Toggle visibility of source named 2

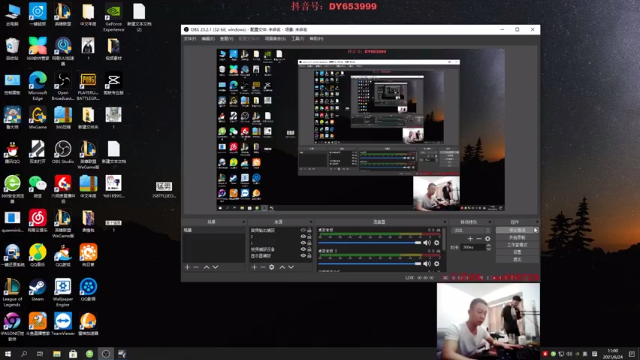click(303, 236)
